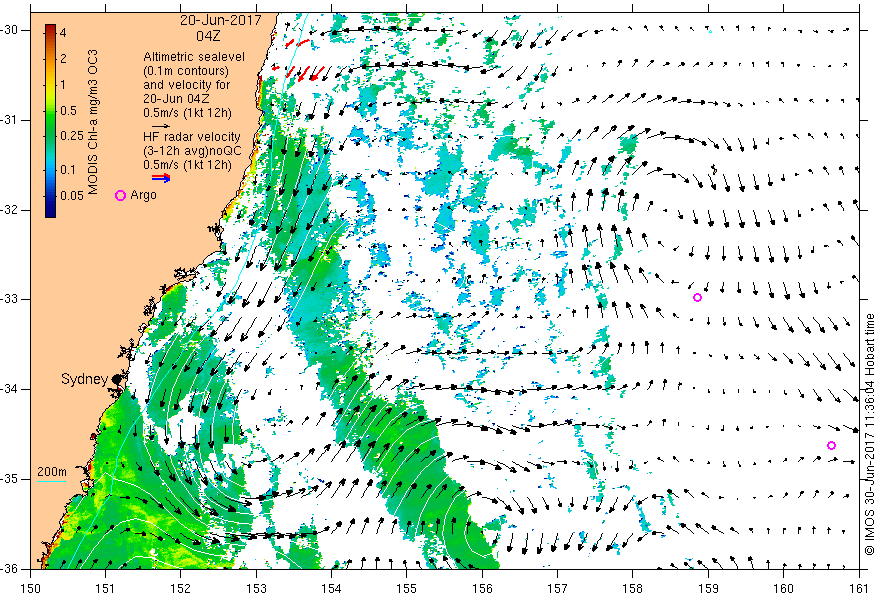Click the black altimetric velocity legend arrow
Screen dimensions: 880x600
[161, 126]
